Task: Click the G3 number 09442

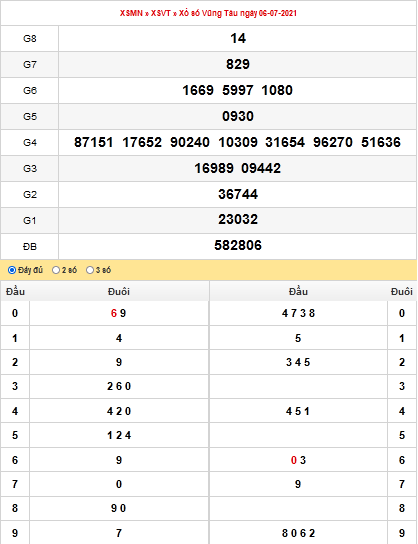Action: tap(261, 168)
